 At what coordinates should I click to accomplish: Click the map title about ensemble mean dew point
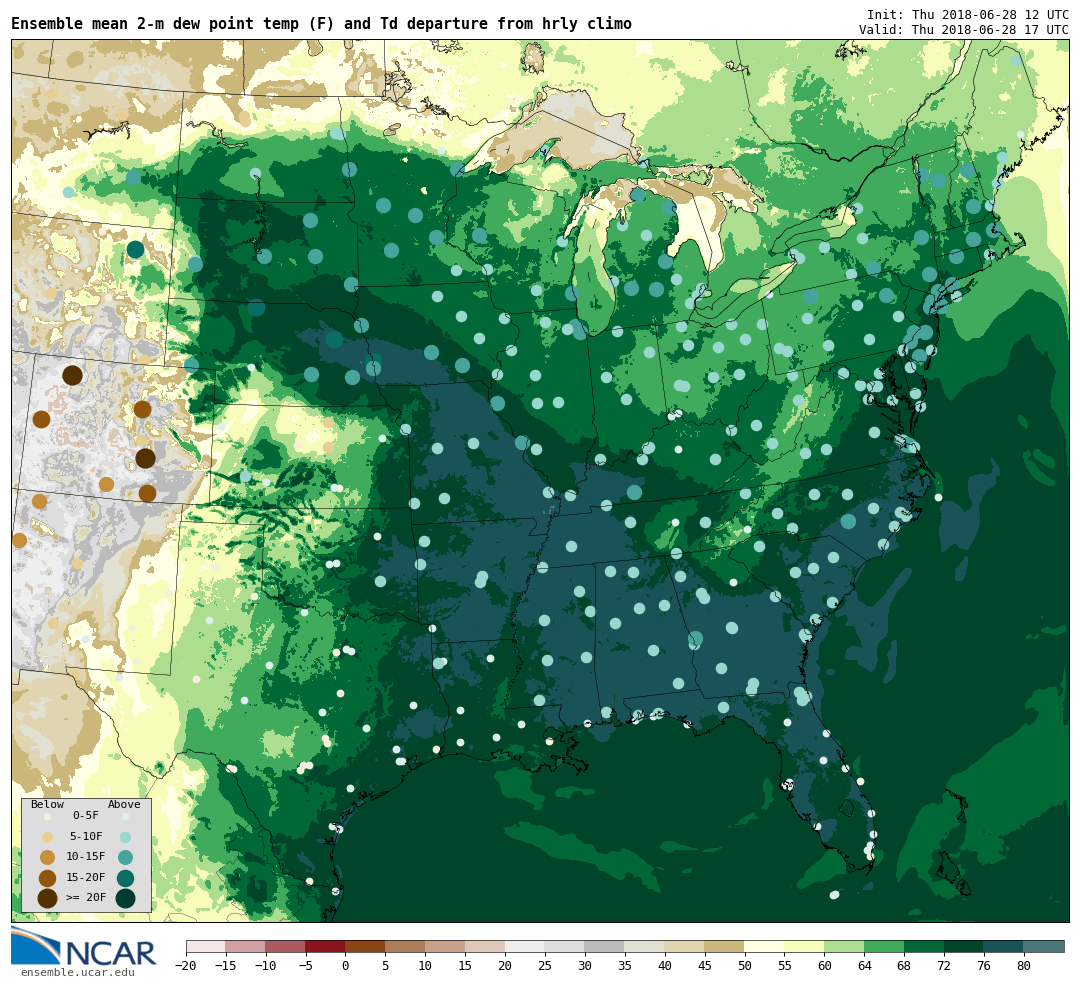click(x=321, y=24)
